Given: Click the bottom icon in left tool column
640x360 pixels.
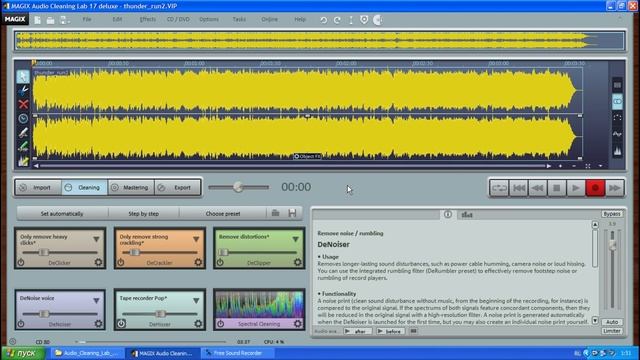Looking at the screenshot, I should 23,161.
